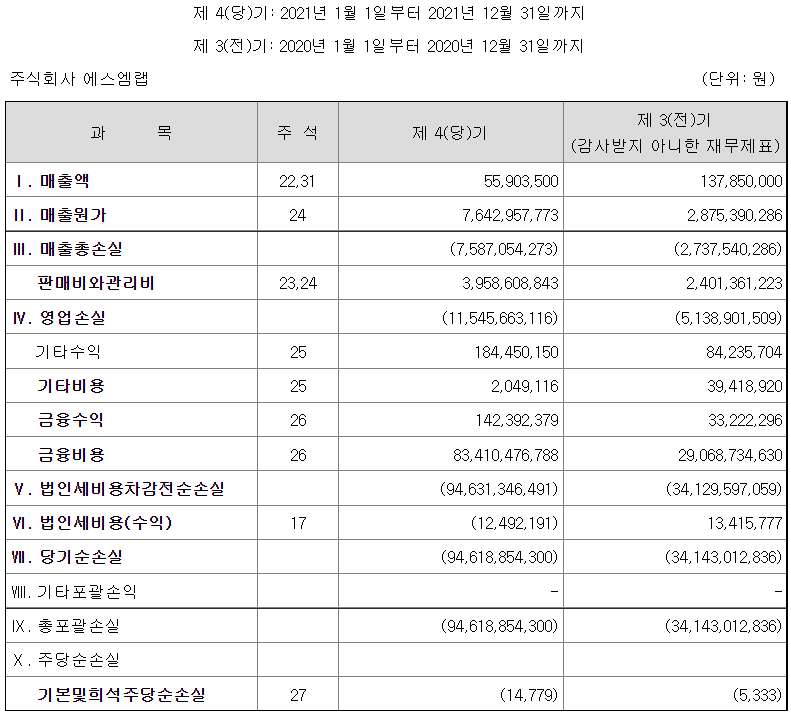Viewport: 791px width, 716px height.
Task: Select the 금융비용 row label
Action: pos(71,455)
